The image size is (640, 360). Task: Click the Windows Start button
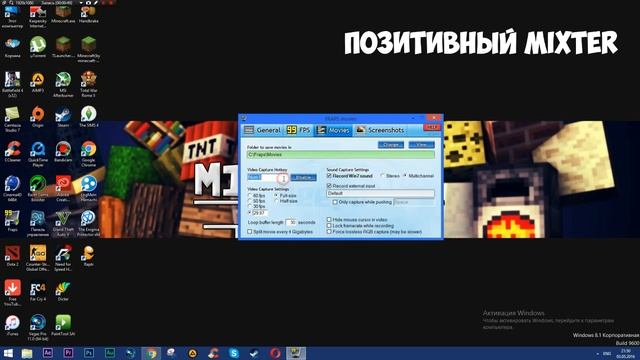(x=8, y=353)
